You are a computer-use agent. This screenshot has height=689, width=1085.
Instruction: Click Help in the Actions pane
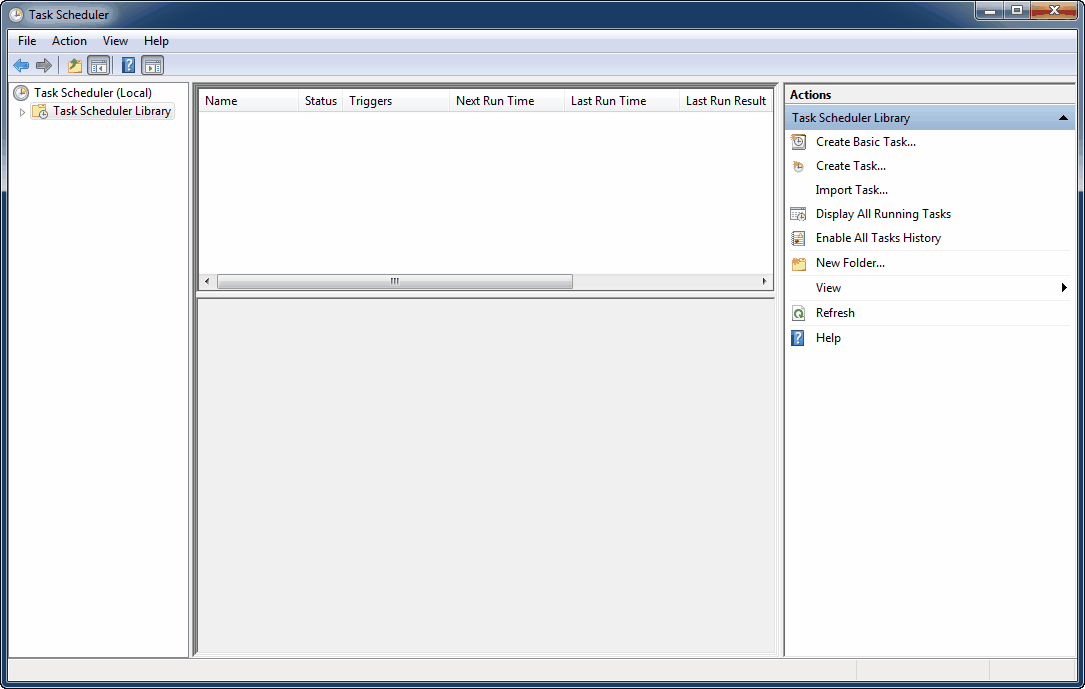pos(828,338)
